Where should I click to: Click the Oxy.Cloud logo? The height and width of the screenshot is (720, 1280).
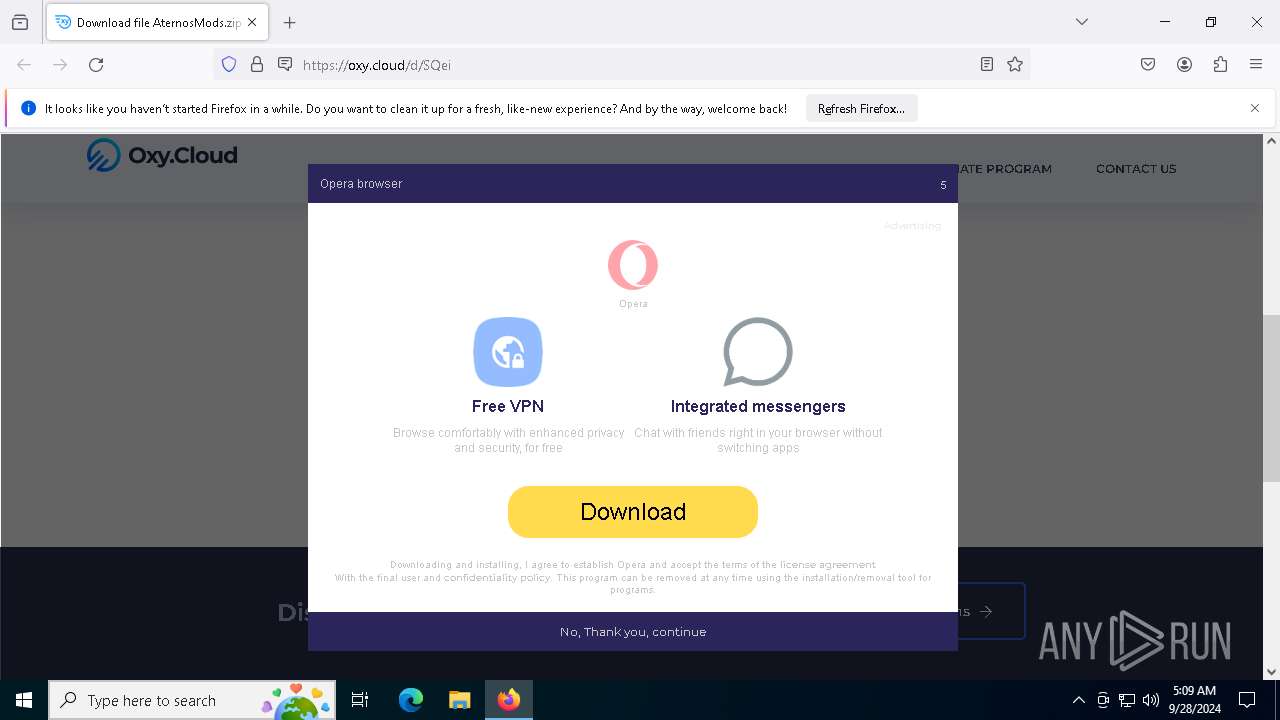[162, 155]
